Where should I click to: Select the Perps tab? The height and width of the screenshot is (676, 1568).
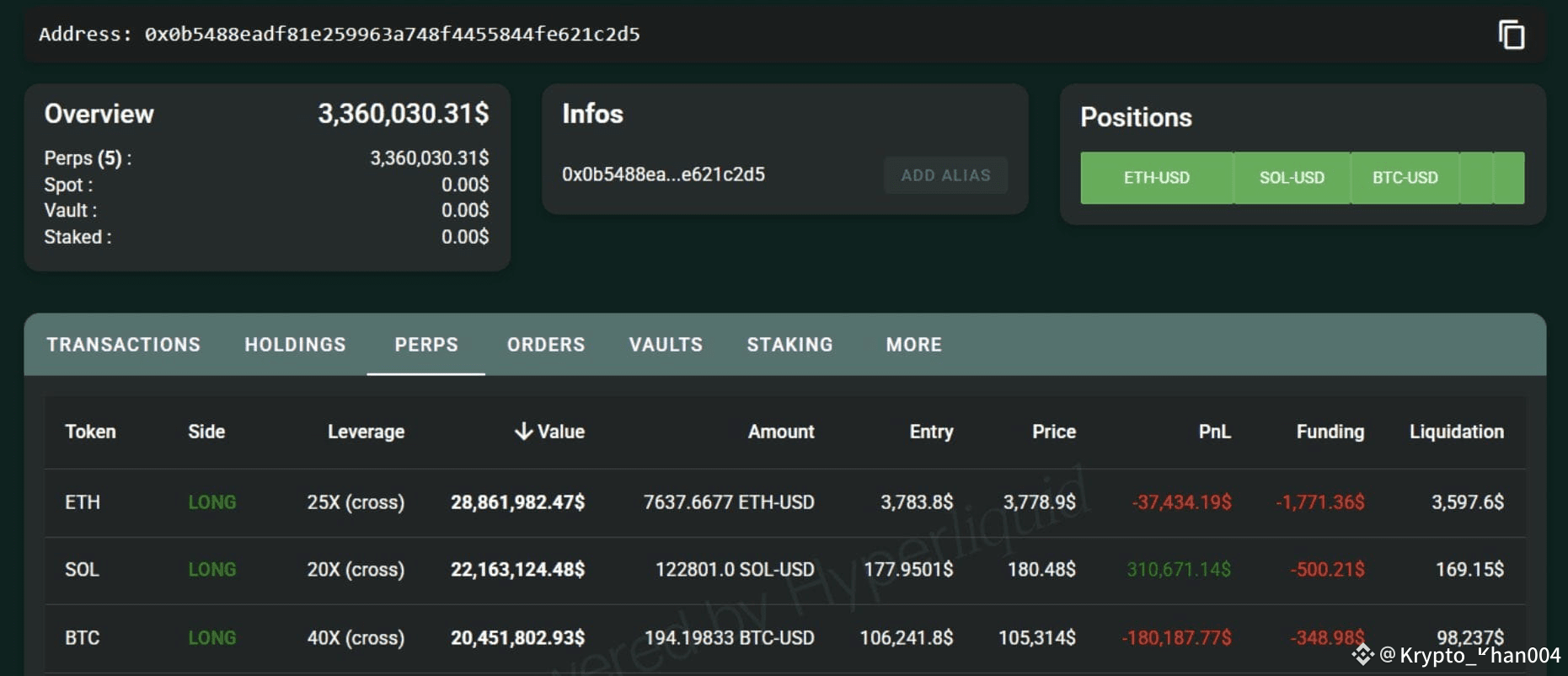pyautogui.click(x=426, y=345)
